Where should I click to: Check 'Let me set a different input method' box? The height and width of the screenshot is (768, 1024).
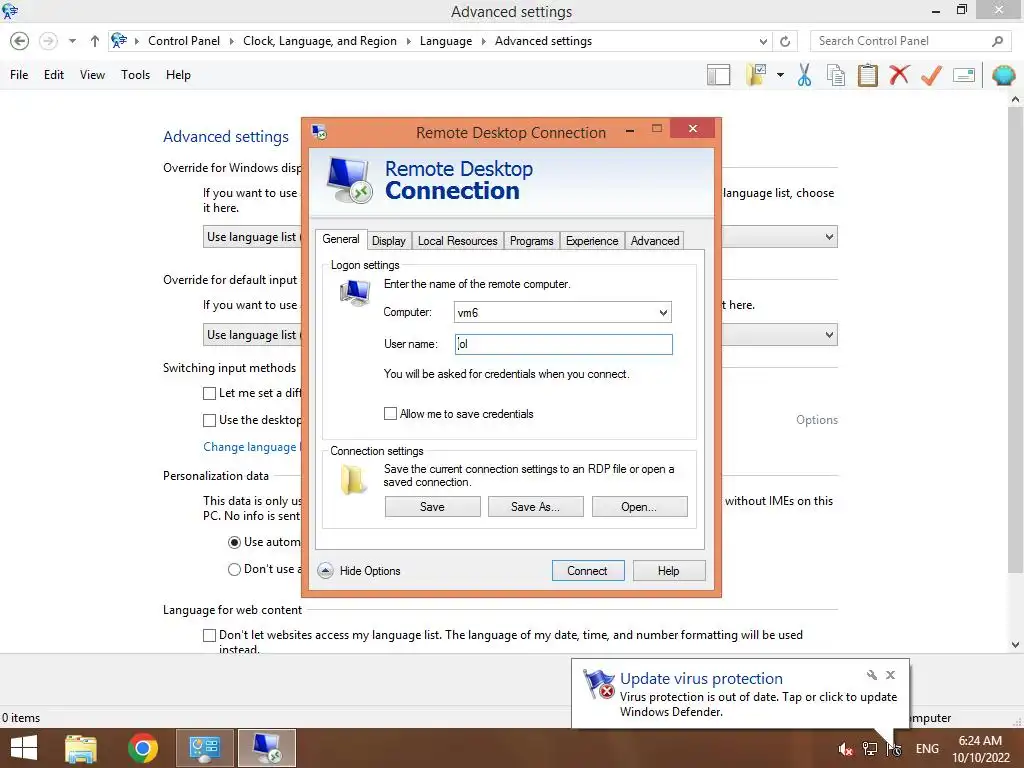coord(209,393)
